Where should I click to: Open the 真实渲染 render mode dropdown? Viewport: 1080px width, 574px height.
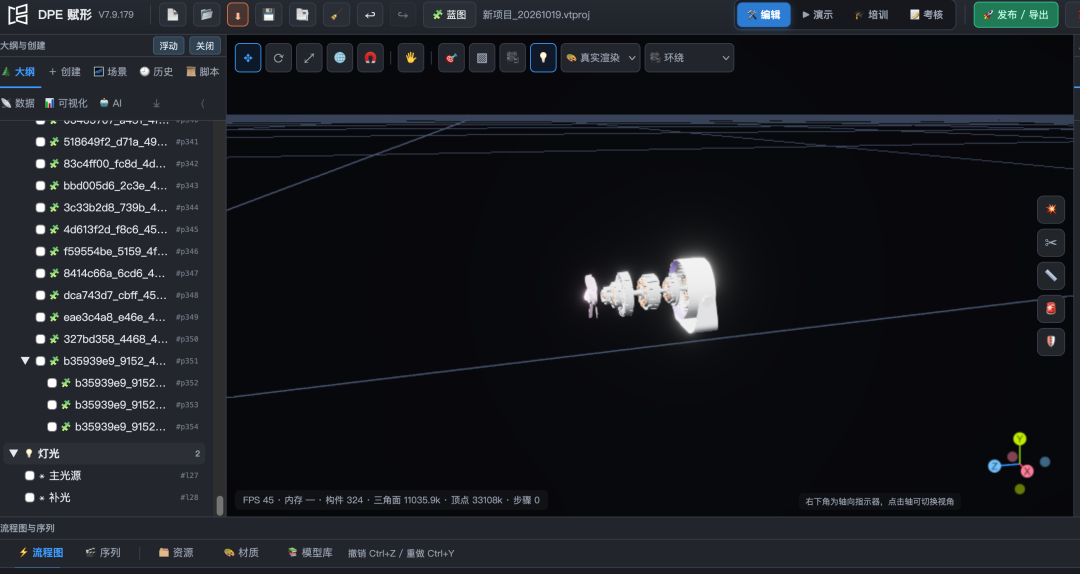tap(601, 58)
